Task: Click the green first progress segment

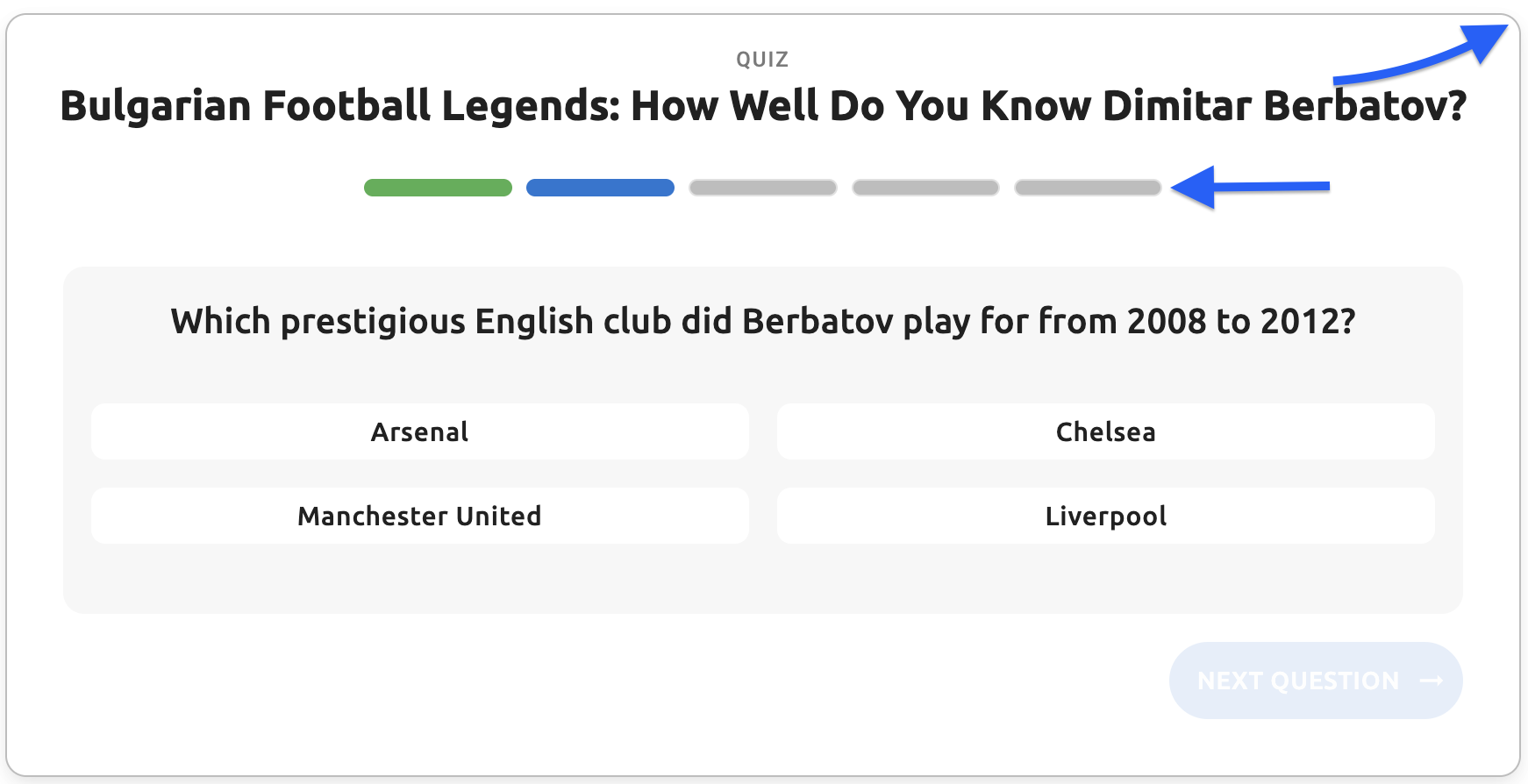Action: 438,188
